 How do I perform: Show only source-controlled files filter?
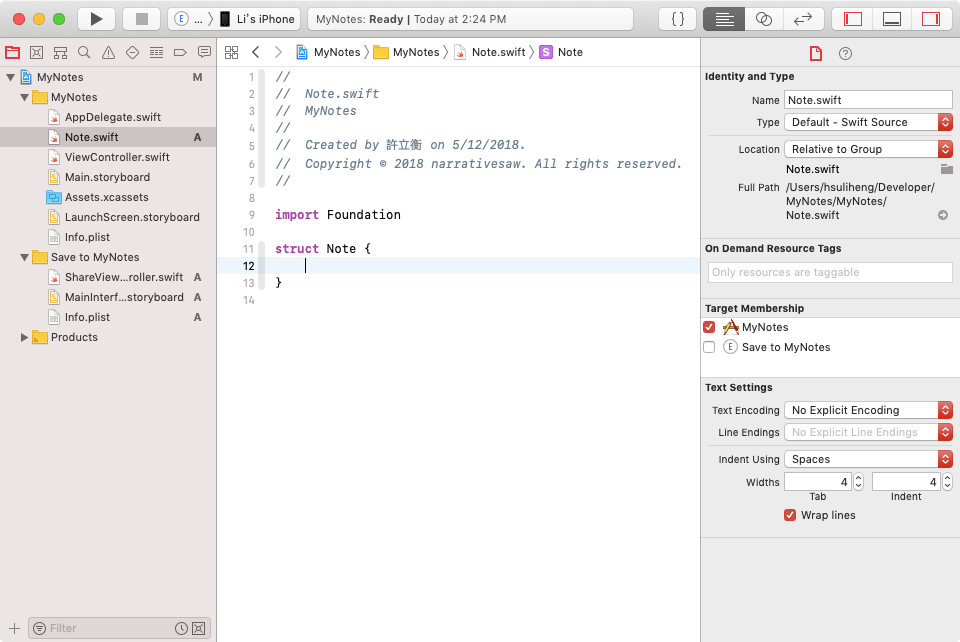[x=199, y=629]
